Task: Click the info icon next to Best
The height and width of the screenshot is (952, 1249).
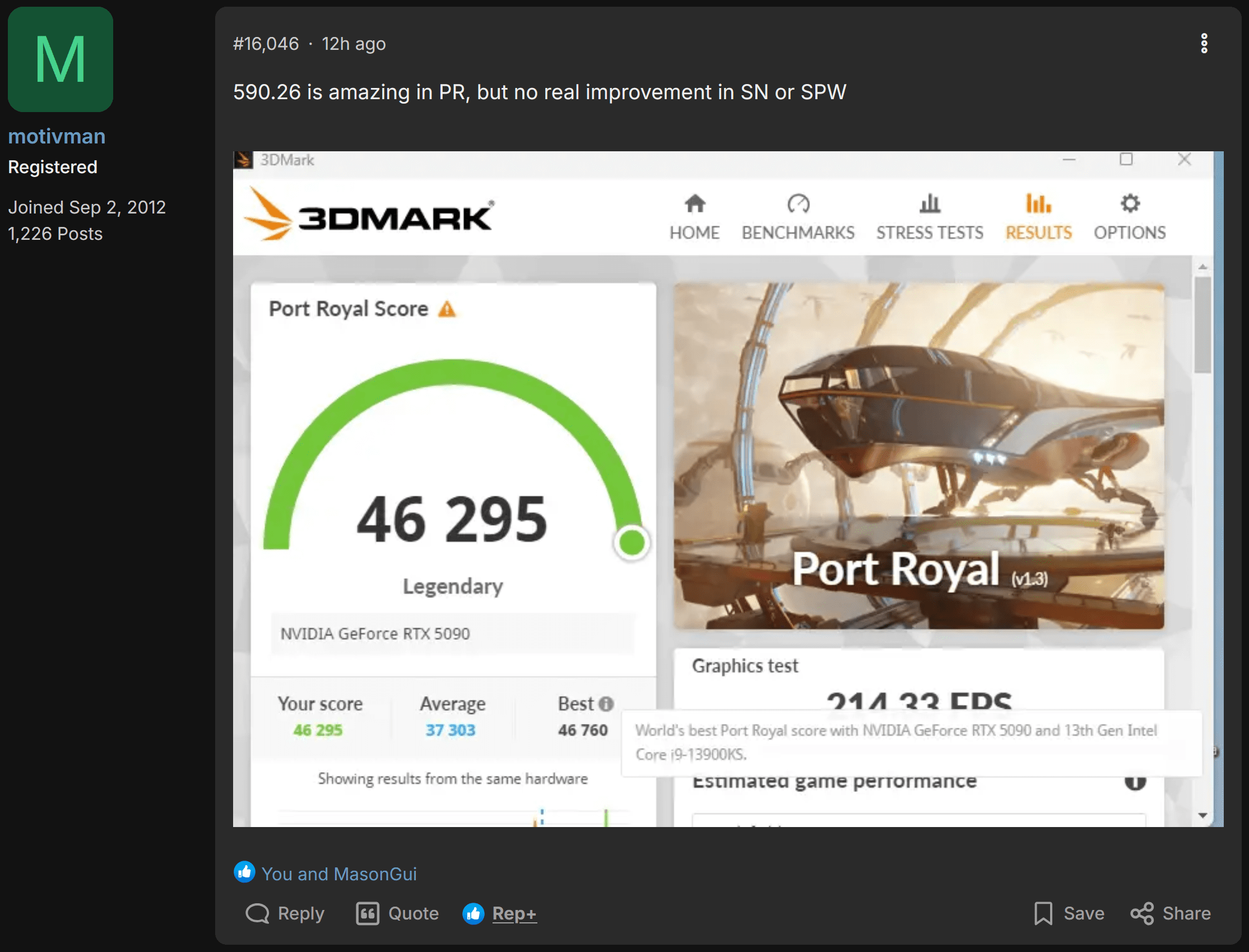Action: [x=606, y=704]
